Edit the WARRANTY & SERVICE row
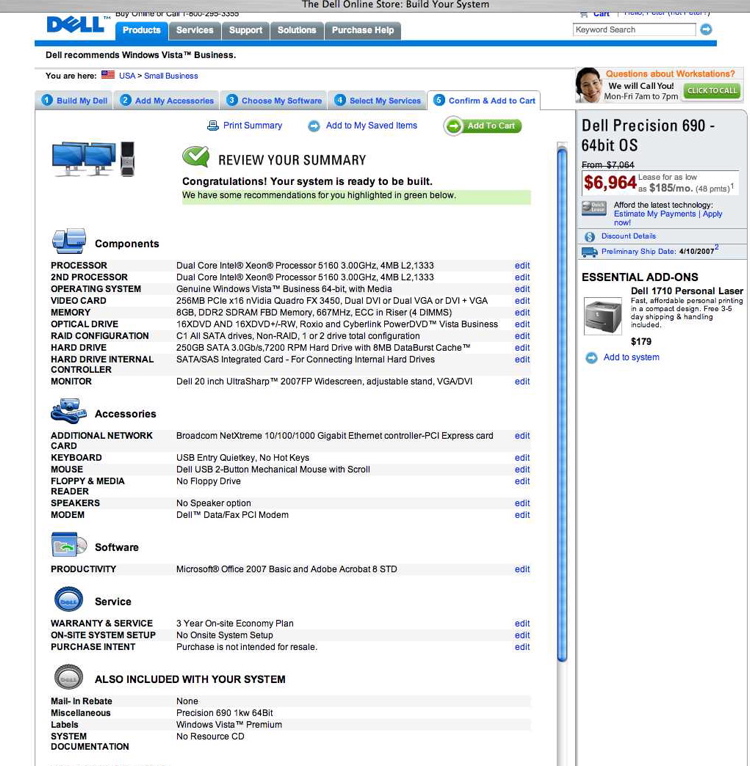 coord(522,623)
